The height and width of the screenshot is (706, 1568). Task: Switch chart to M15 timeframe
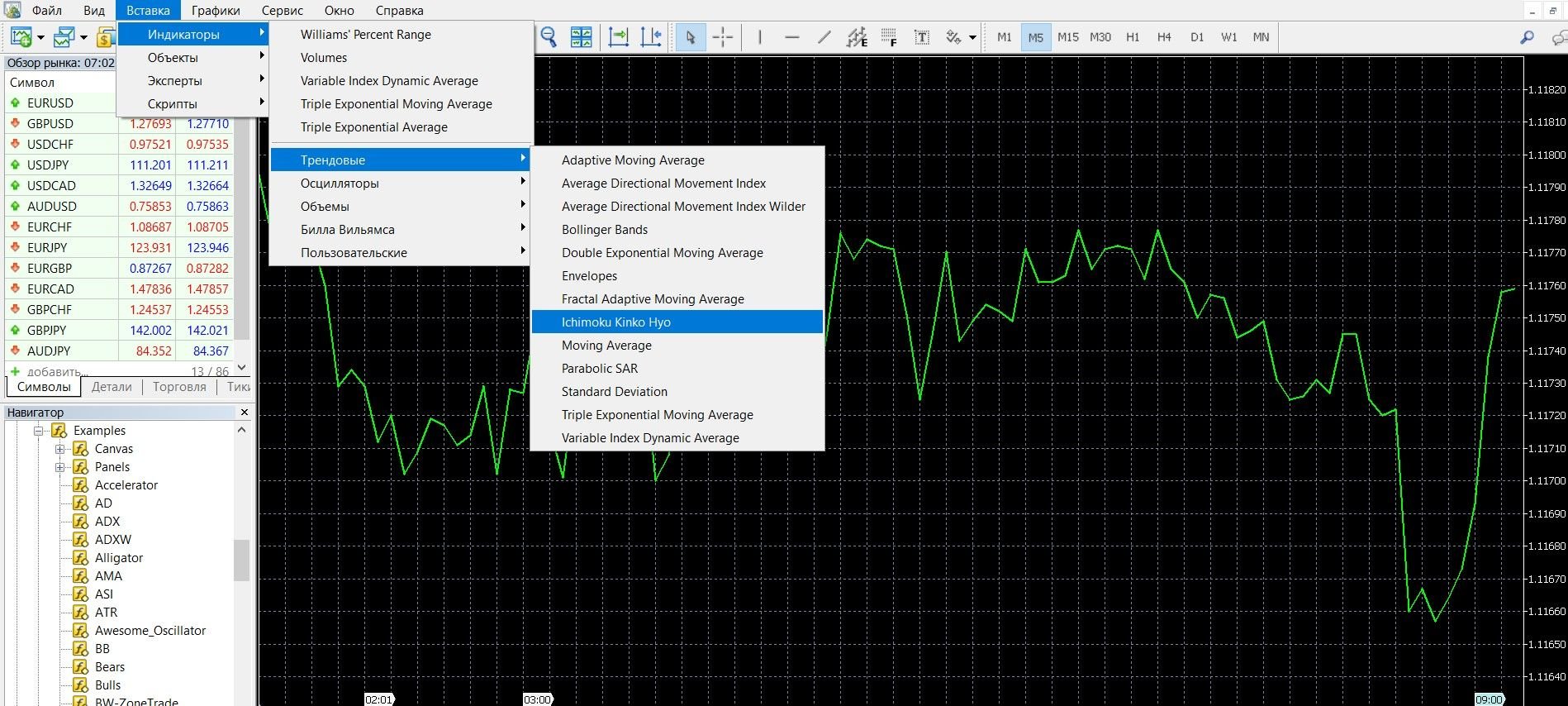[x=1067, y=37]
